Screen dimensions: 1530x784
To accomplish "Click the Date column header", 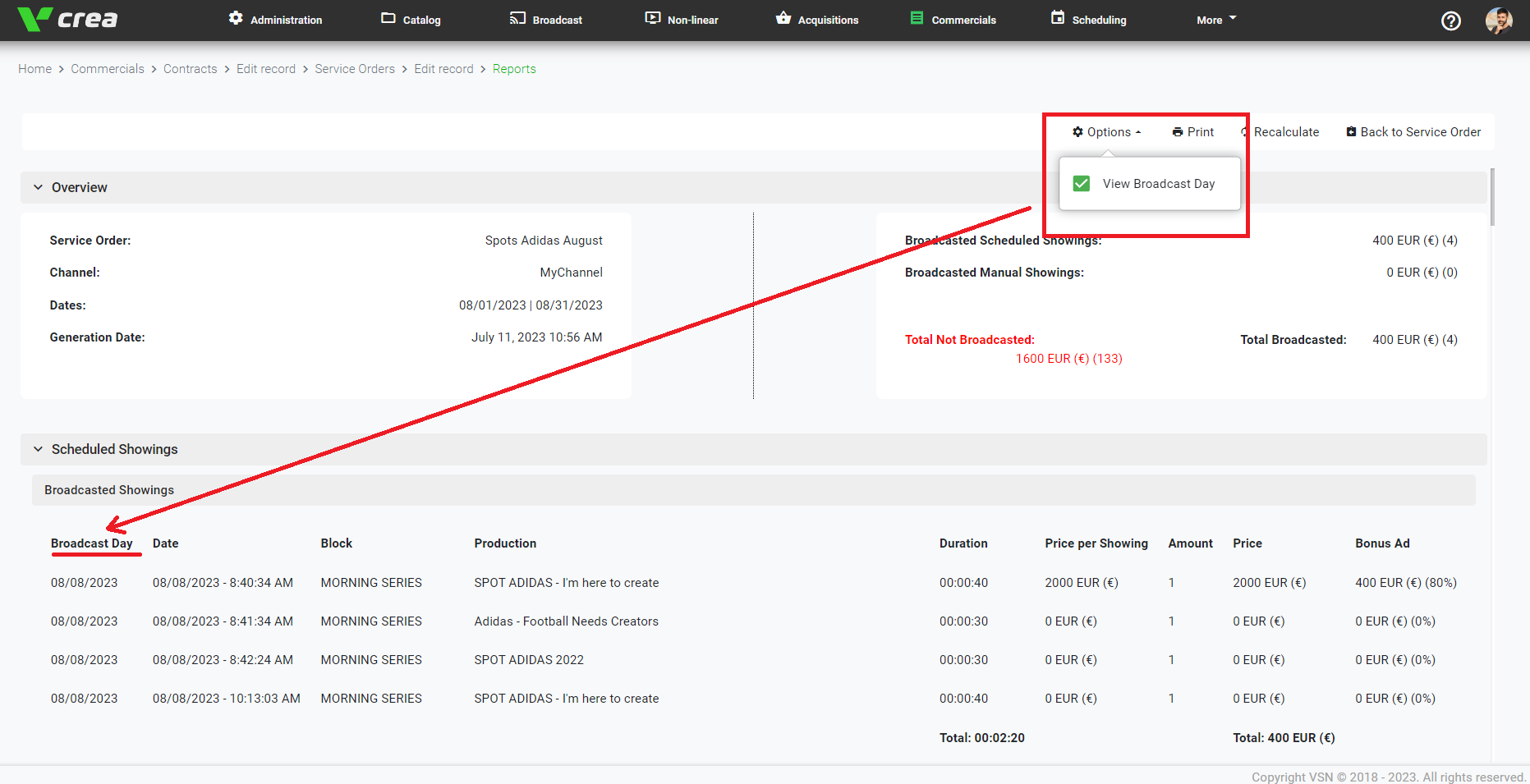I will pos(165,543).
